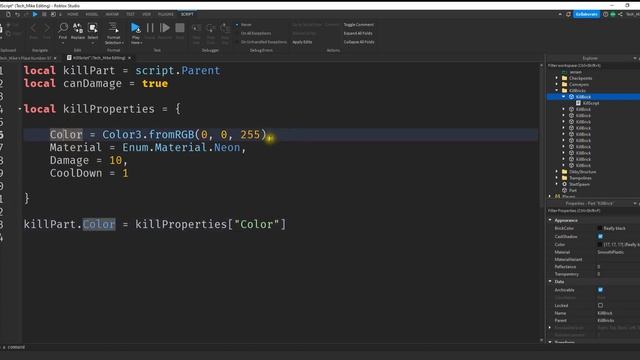The width and height of the screenshot is (640, 360).
Task: Click the Stop square button in Test group
Action: click(180, 28)
